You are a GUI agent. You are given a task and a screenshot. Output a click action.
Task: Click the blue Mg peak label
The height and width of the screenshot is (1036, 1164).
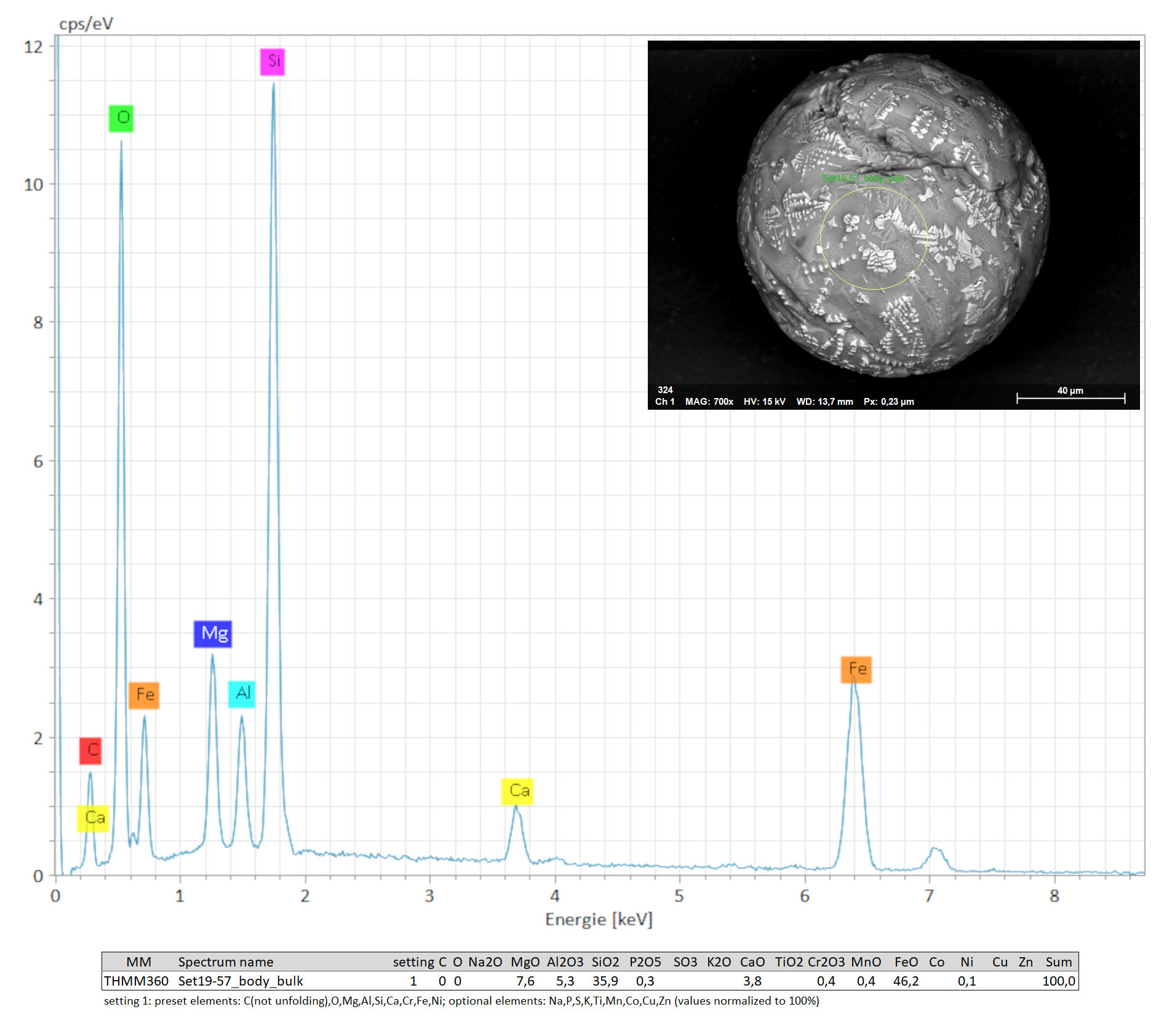click(213, 634)
